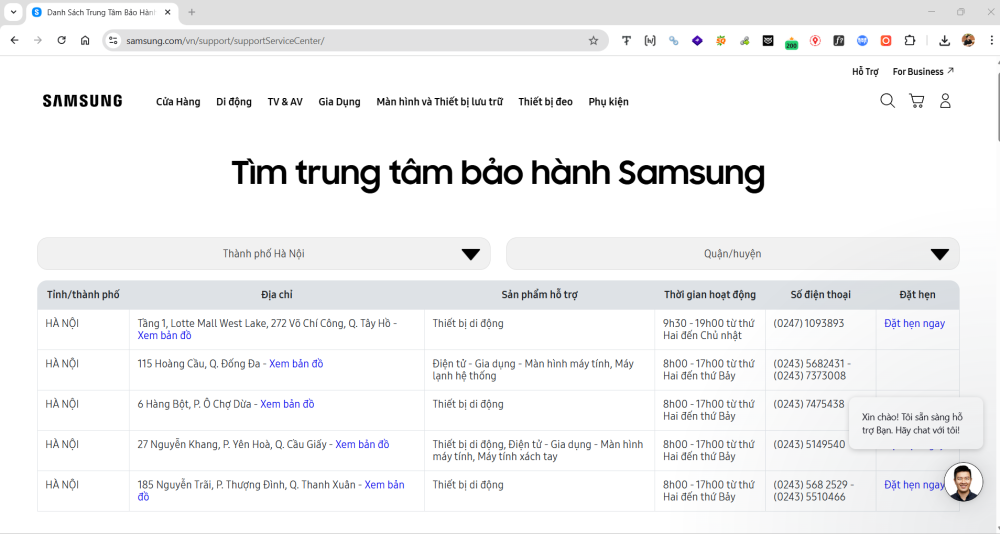
Task: Click phone number (0247) 1093893
Action: [x=809, y=323]
